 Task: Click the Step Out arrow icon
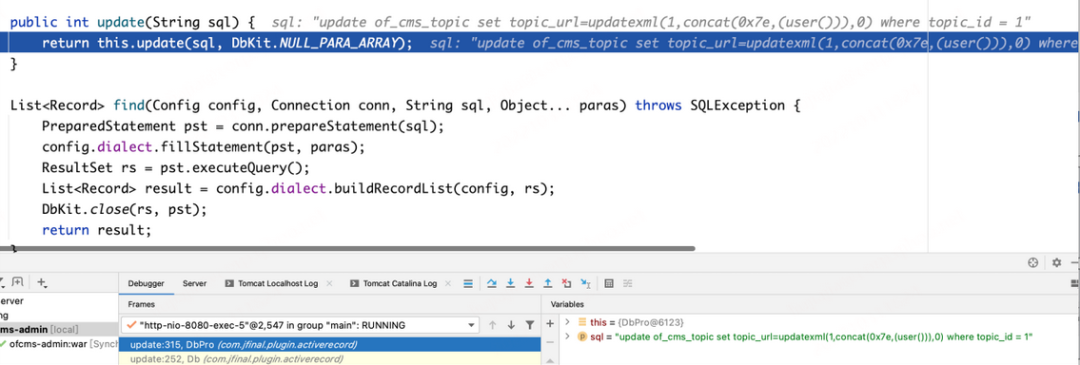click(548, 283)
